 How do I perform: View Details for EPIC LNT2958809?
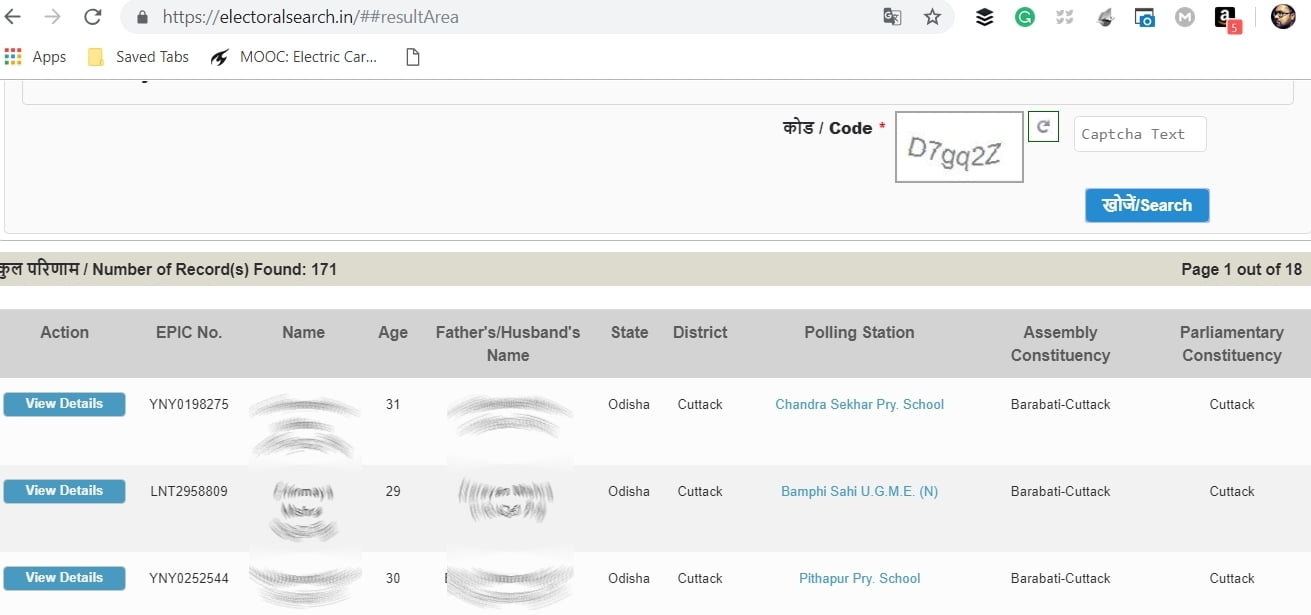(64, 491)
